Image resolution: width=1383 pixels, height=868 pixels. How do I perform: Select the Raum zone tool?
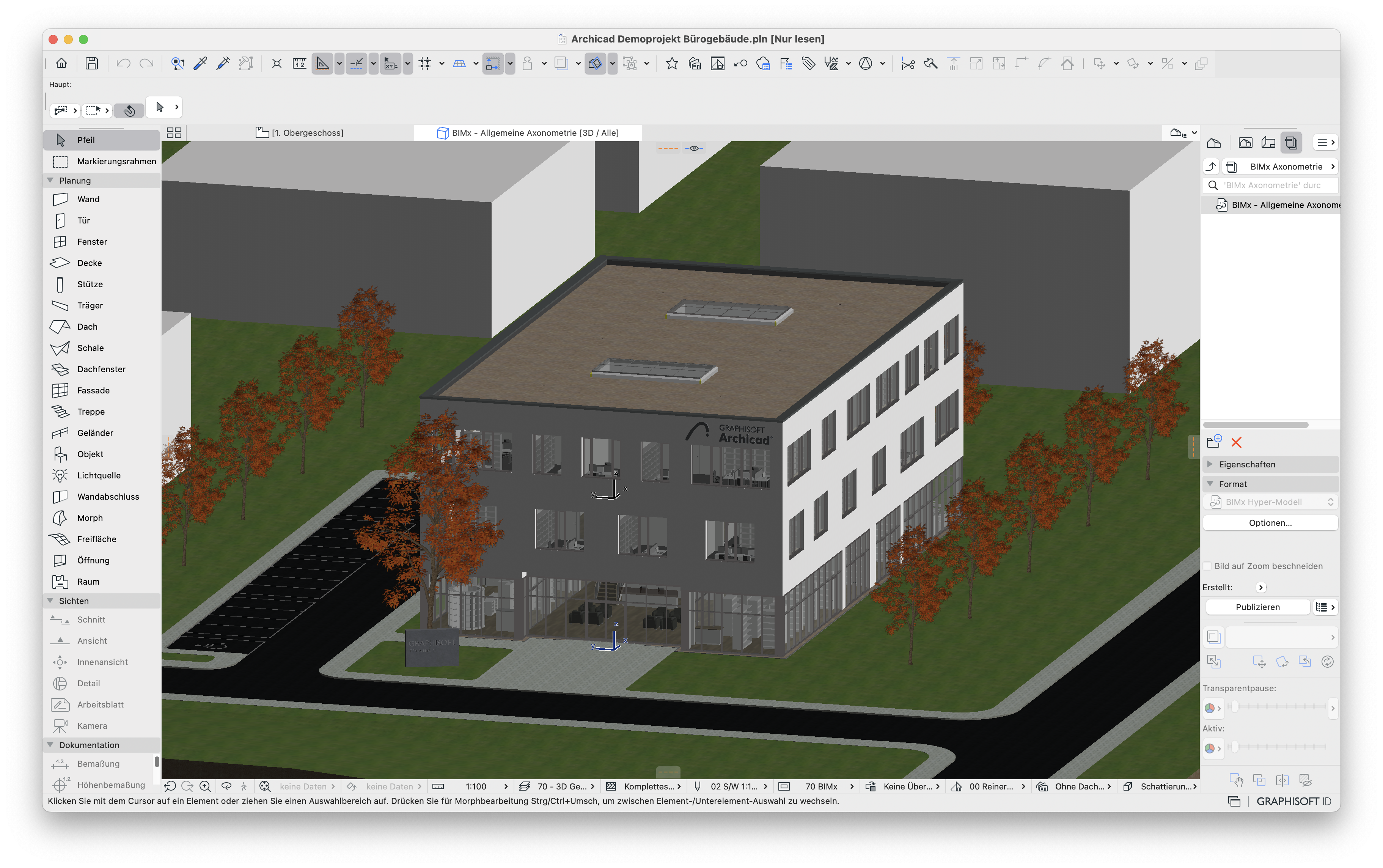coord(102,582)
